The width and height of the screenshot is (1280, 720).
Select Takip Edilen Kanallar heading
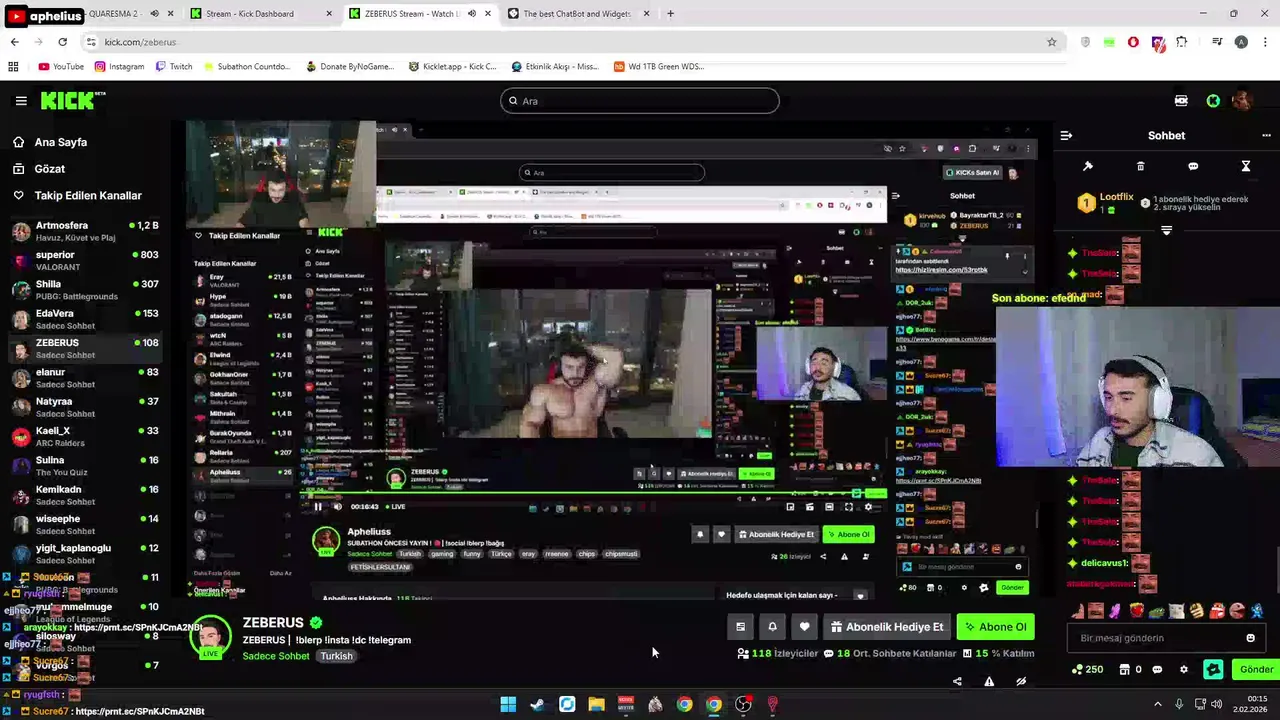(88, 195)
